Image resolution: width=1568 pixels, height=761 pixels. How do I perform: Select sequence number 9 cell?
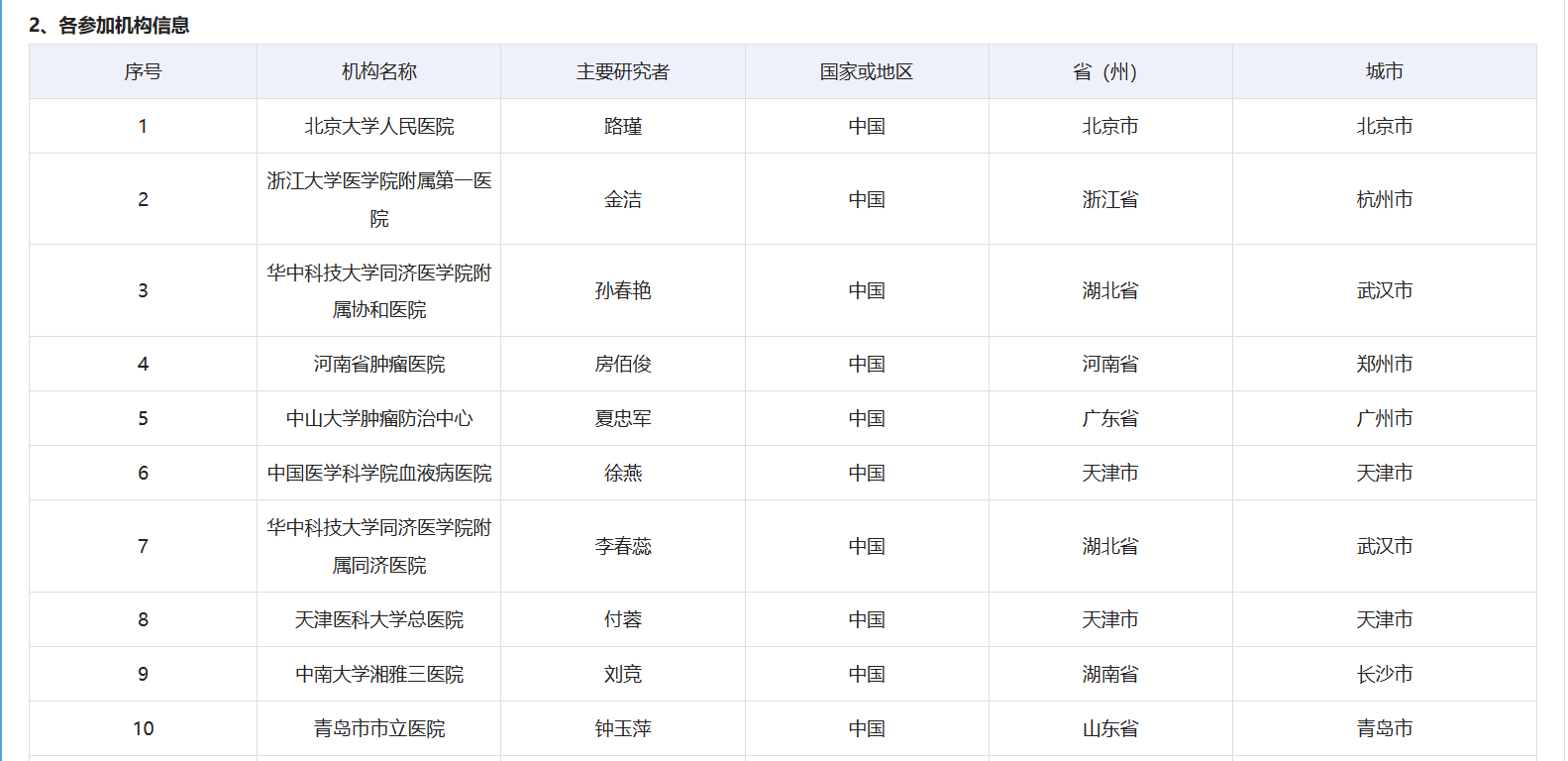click(x=143, y=674)
